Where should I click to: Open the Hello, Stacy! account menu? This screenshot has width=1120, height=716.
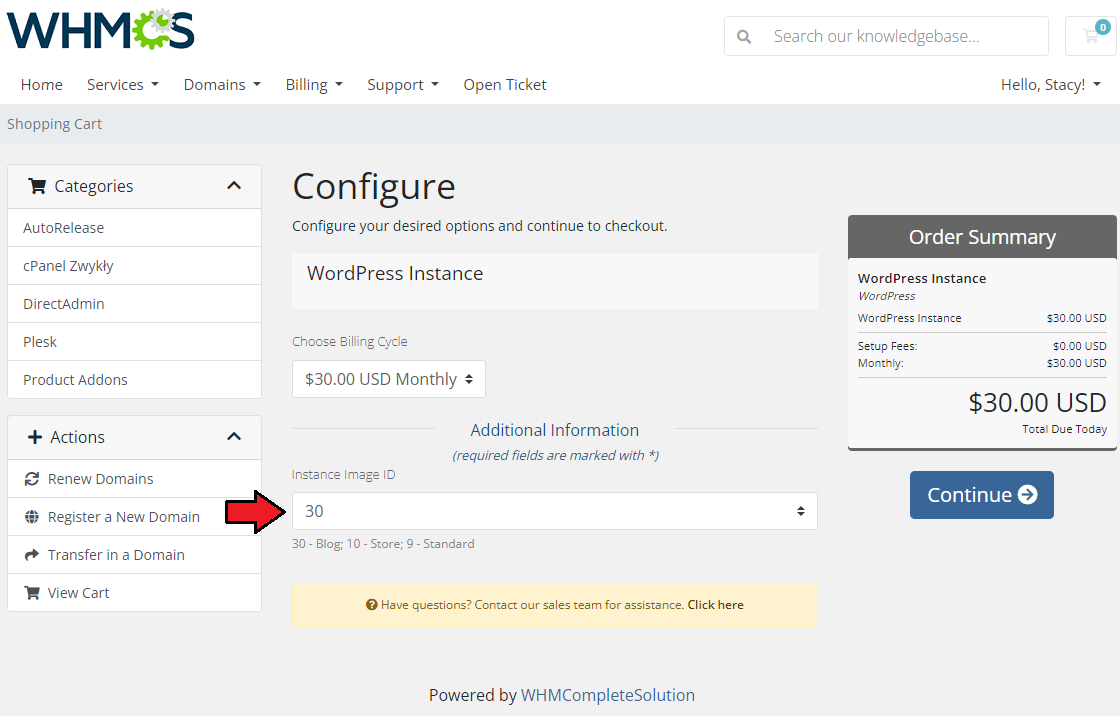pyautogui.click(x=1051, y=84)
